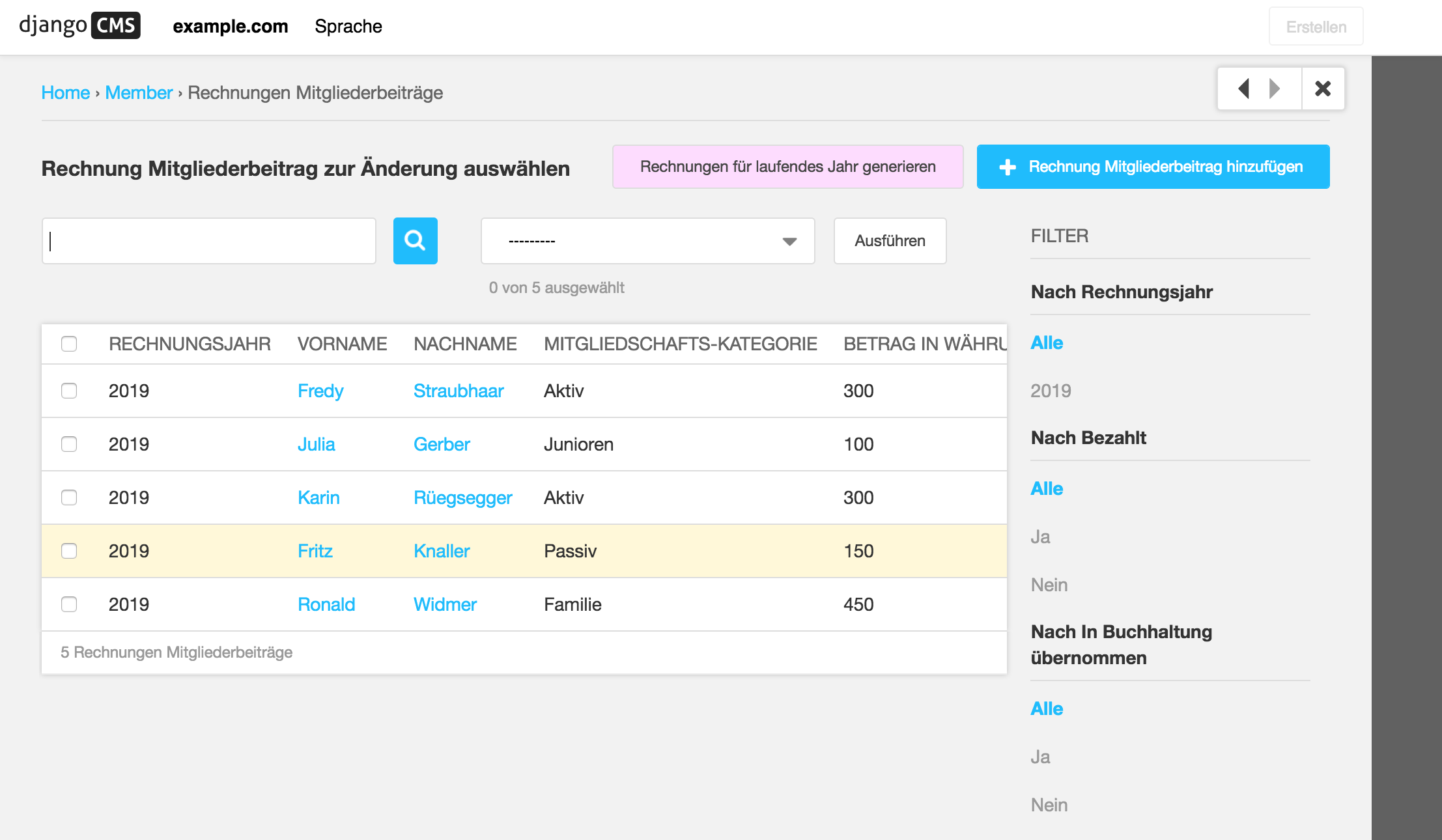Sort by Betrag in Währung column header
The width and height of the screenshot is (1442, 840).
coord(925,344)
